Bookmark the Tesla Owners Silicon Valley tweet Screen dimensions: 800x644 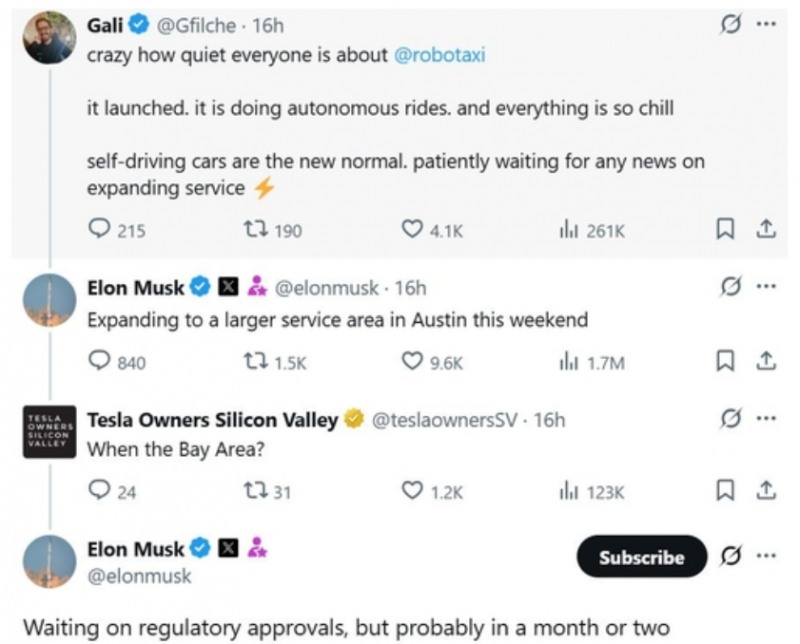tap(723, 491)
